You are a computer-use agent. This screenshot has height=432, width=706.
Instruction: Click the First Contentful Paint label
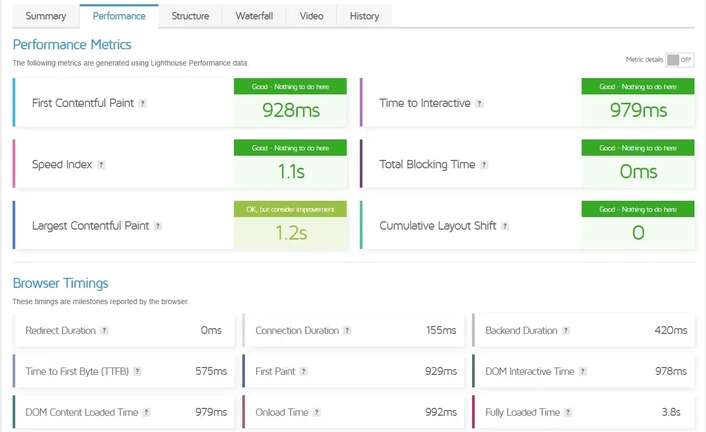tap(83, 103)
